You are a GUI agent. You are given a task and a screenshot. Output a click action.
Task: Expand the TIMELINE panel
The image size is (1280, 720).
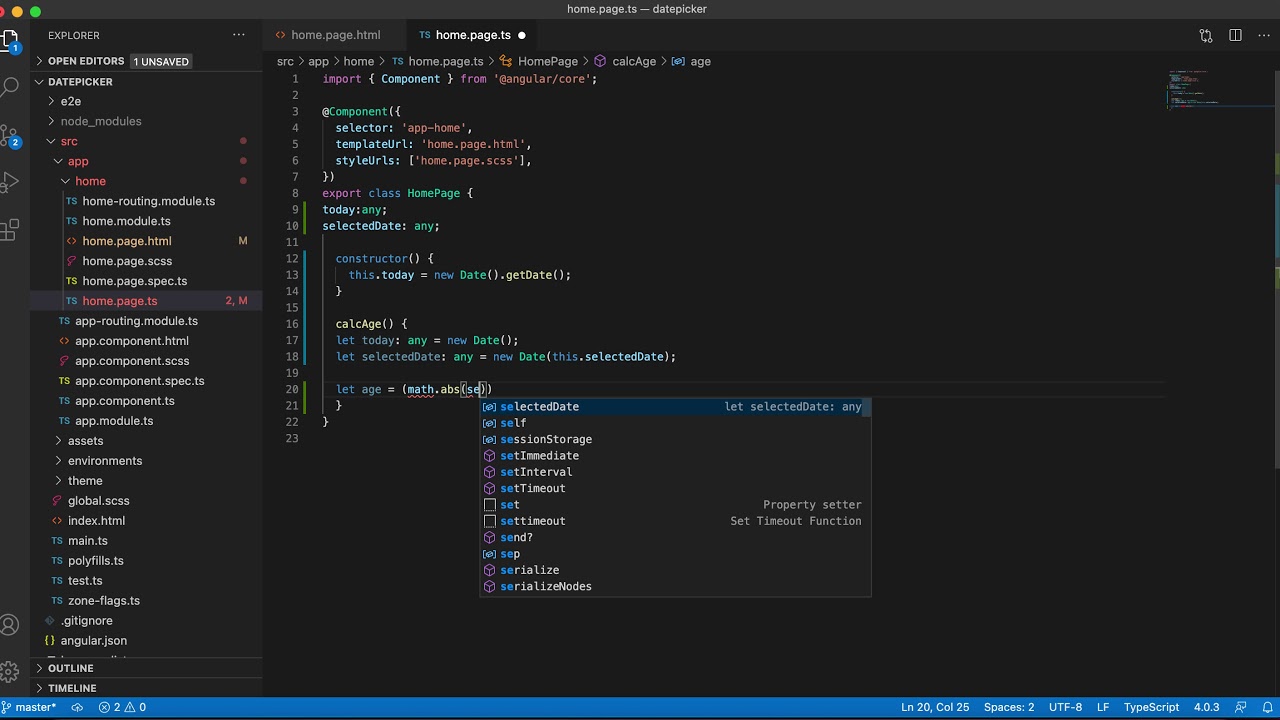(x=72, y=688)
